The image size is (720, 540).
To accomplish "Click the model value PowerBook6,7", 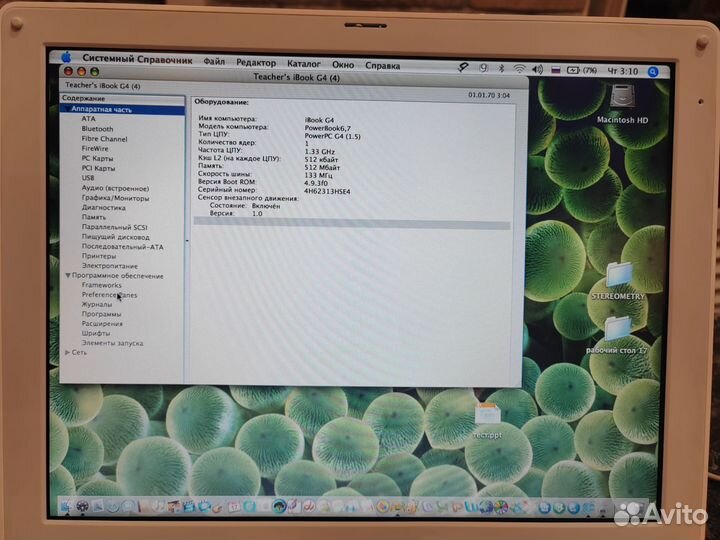I will click(327, 128).
